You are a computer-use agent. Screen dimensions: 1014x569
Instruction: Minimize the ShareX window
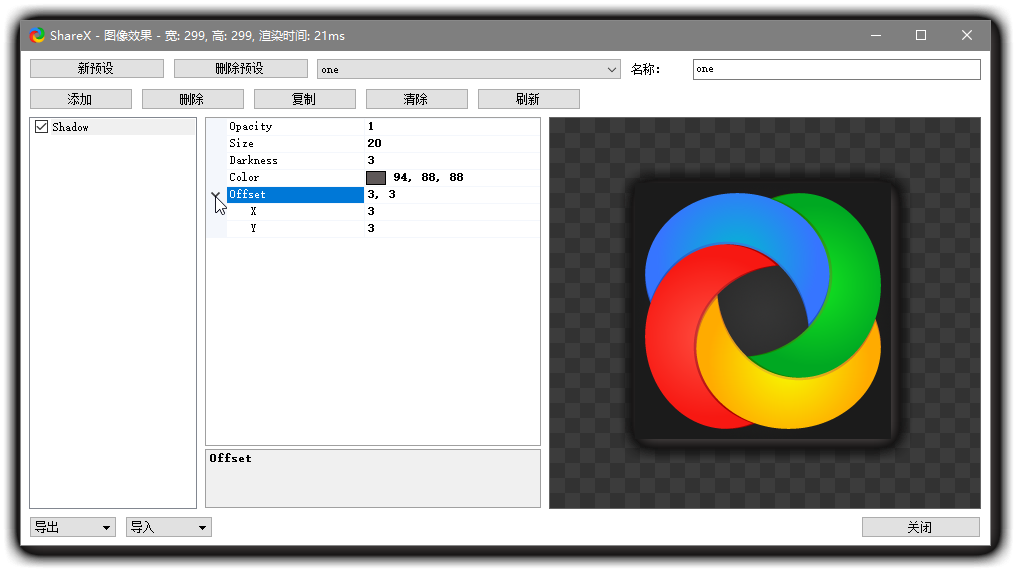876,36
